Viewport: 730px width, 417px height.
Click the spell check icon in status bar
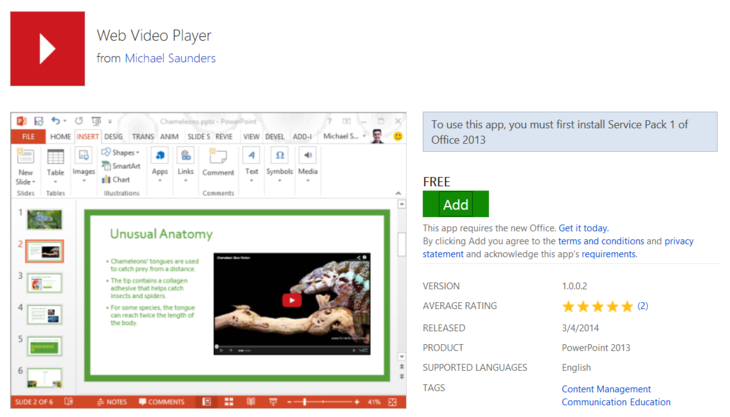[x=68, y=402]
